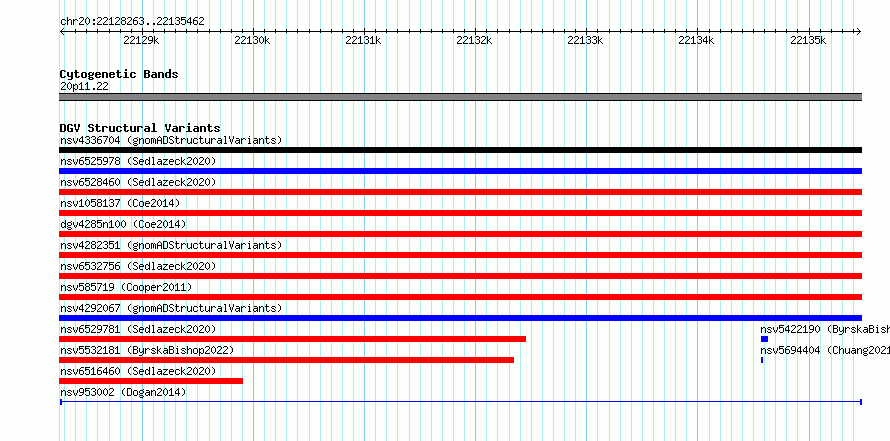
Task: Click the nsv6529781 red variant bar
Action: (292, 339)
